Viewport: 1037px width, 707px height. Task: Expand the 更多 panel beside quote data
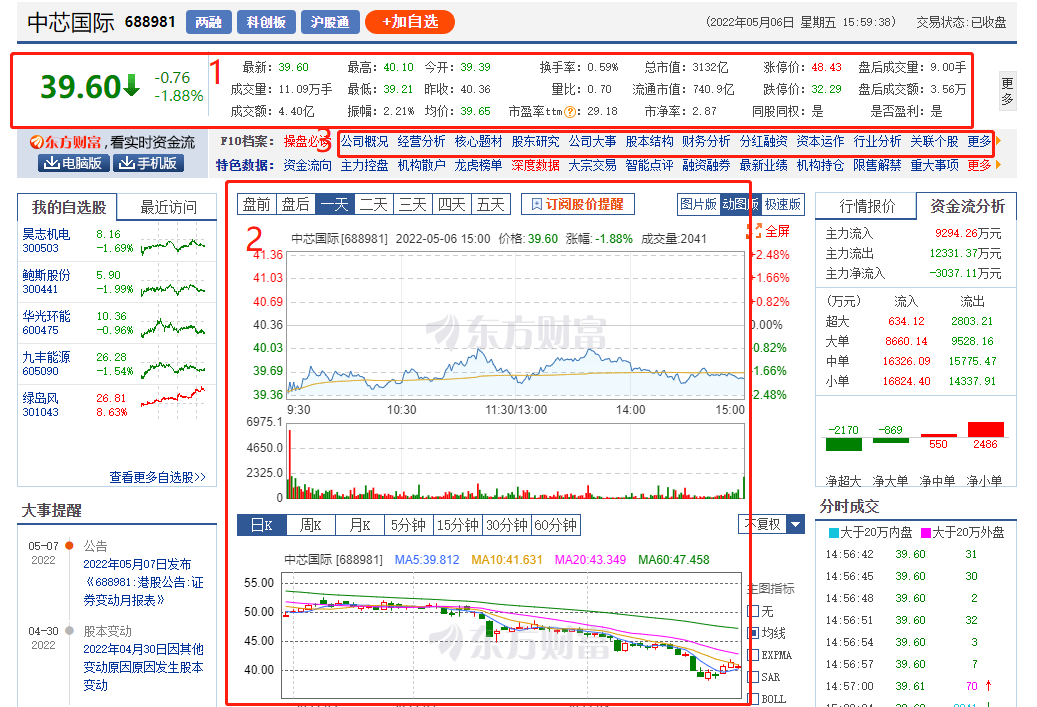tap(1007, 91)
